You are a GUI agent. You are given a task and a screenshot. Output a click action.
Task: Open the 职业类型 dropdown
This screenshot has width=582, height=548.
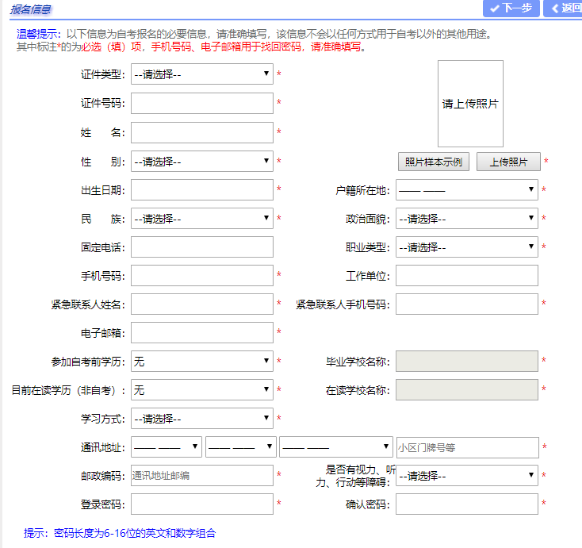click(x=467, y=247)
